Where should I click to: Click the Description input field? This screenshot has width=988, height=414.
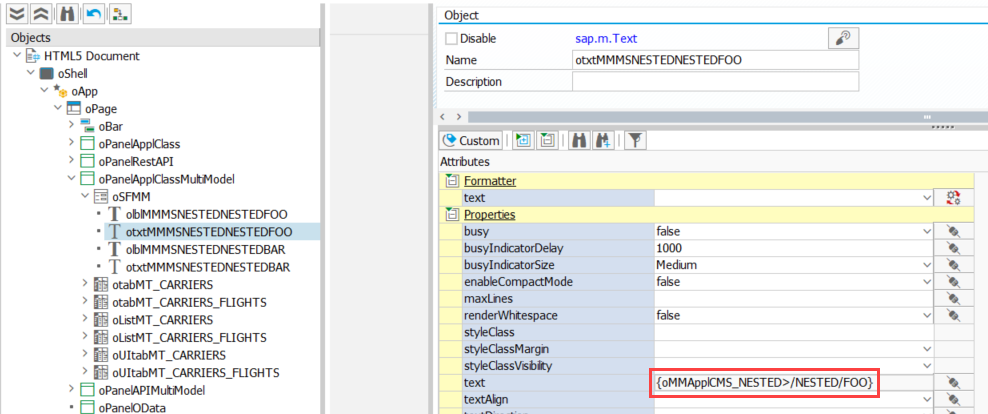pyautogui.click(x=715, y=81)
